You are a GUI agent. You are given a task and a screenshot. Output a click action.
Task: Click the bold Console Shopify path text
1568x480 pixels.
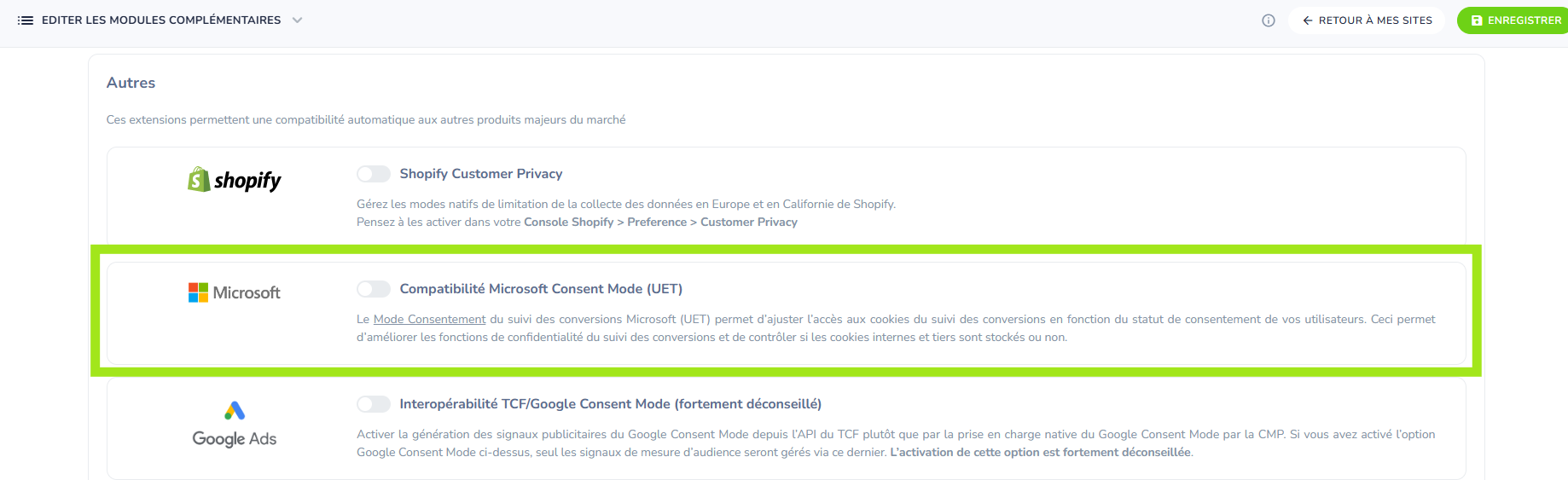coord(660,223)
